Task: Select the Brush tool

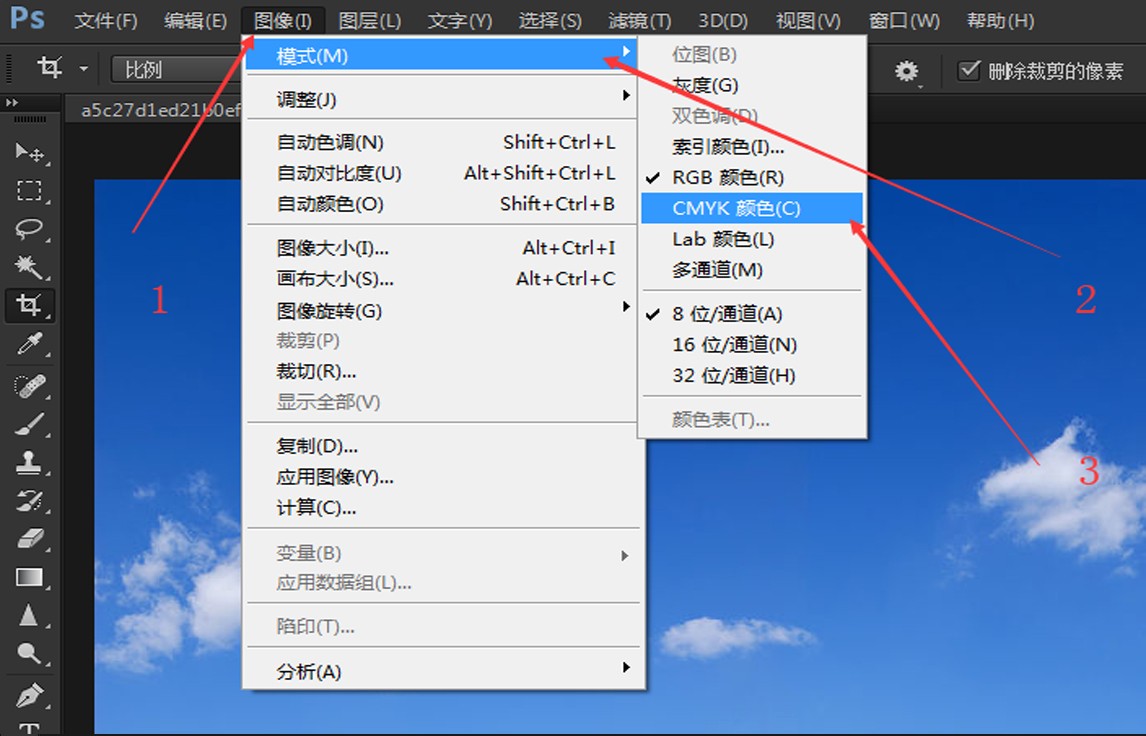Action: pos(29,424)
